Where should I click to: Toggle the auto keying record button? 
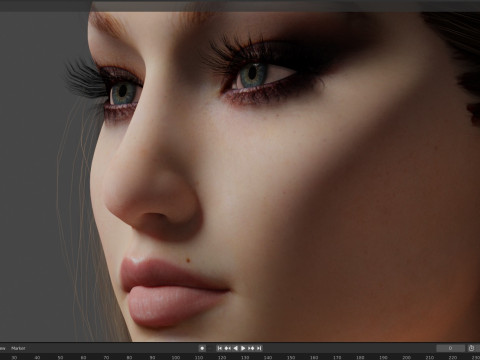202,348
